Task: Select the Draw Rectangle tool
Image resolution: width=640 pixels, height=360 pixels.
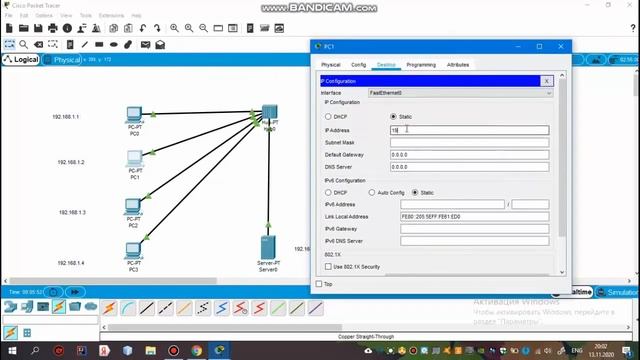Action: [x=99, y=44]
